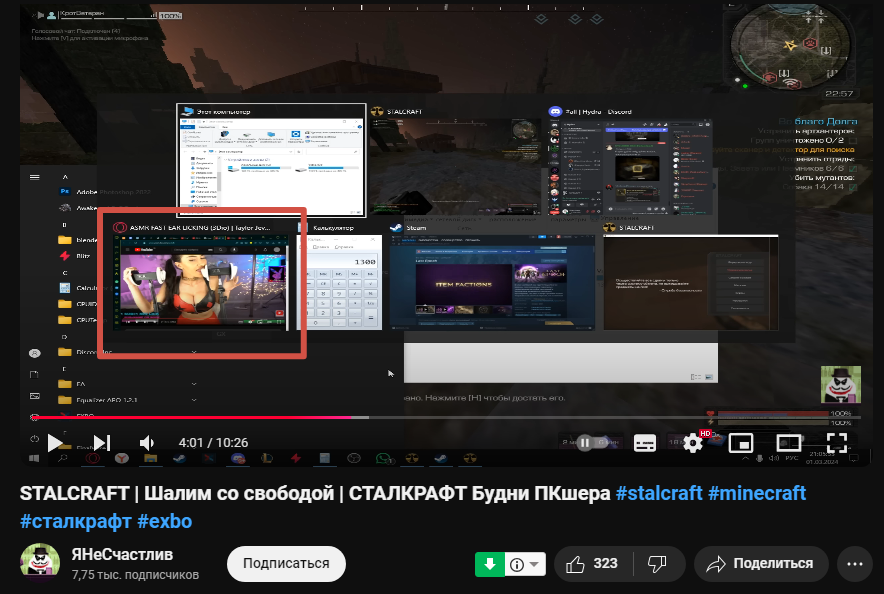Skip to the next video
This screenshot has width=884, height=594.
tap(101, 443)
